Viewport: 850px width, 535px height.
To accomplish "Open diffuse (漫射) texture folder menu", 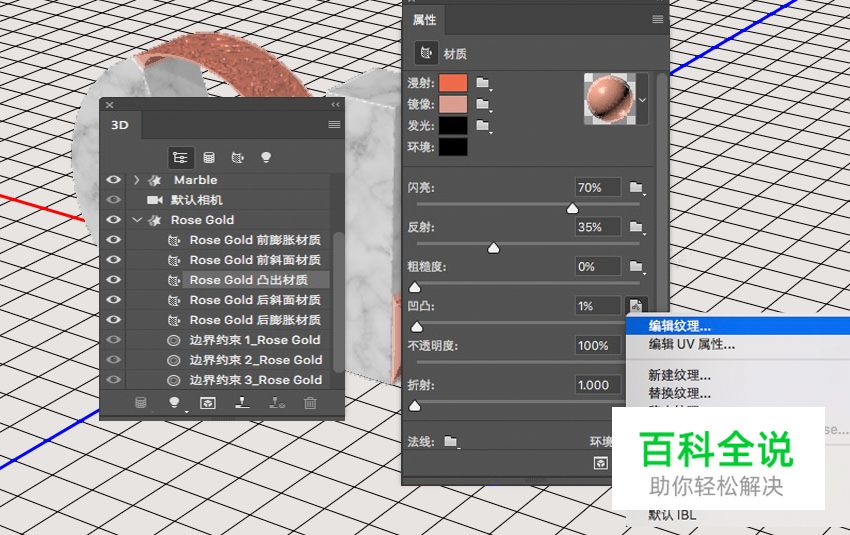I will tap(483, 83).
